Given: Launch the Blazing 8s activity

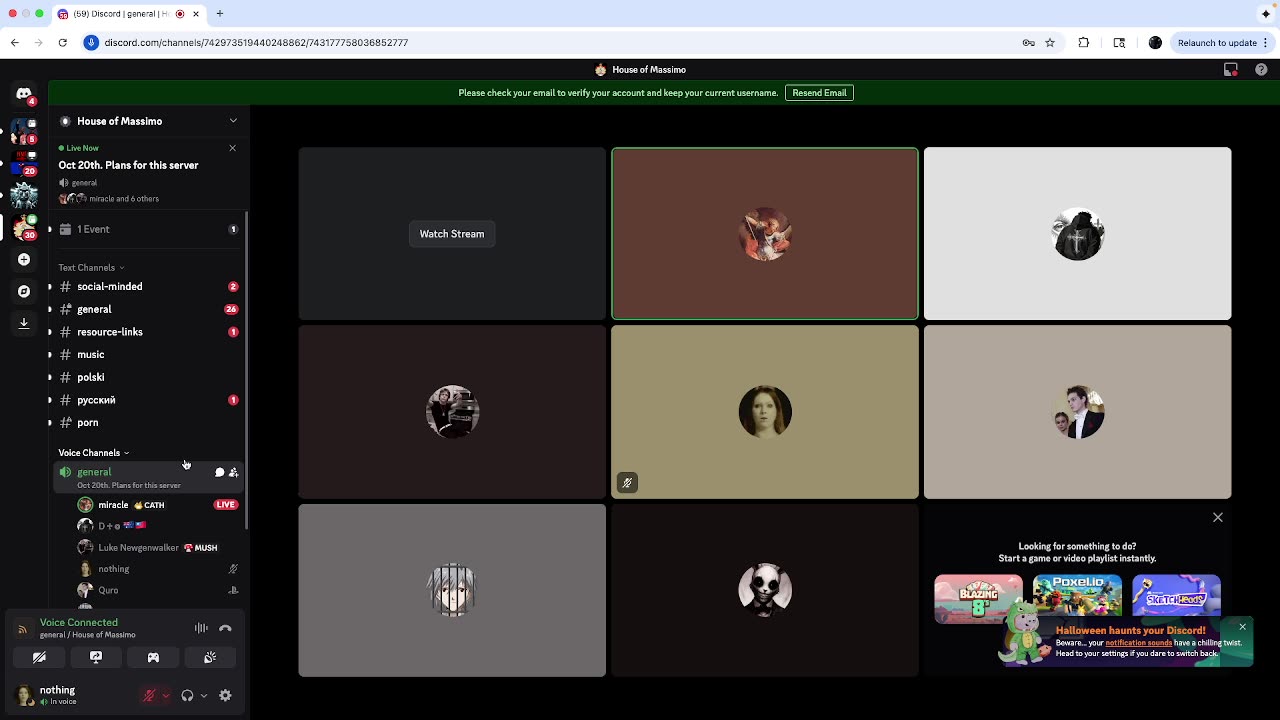Looking at the screenshot, I should tap(978, 599).
